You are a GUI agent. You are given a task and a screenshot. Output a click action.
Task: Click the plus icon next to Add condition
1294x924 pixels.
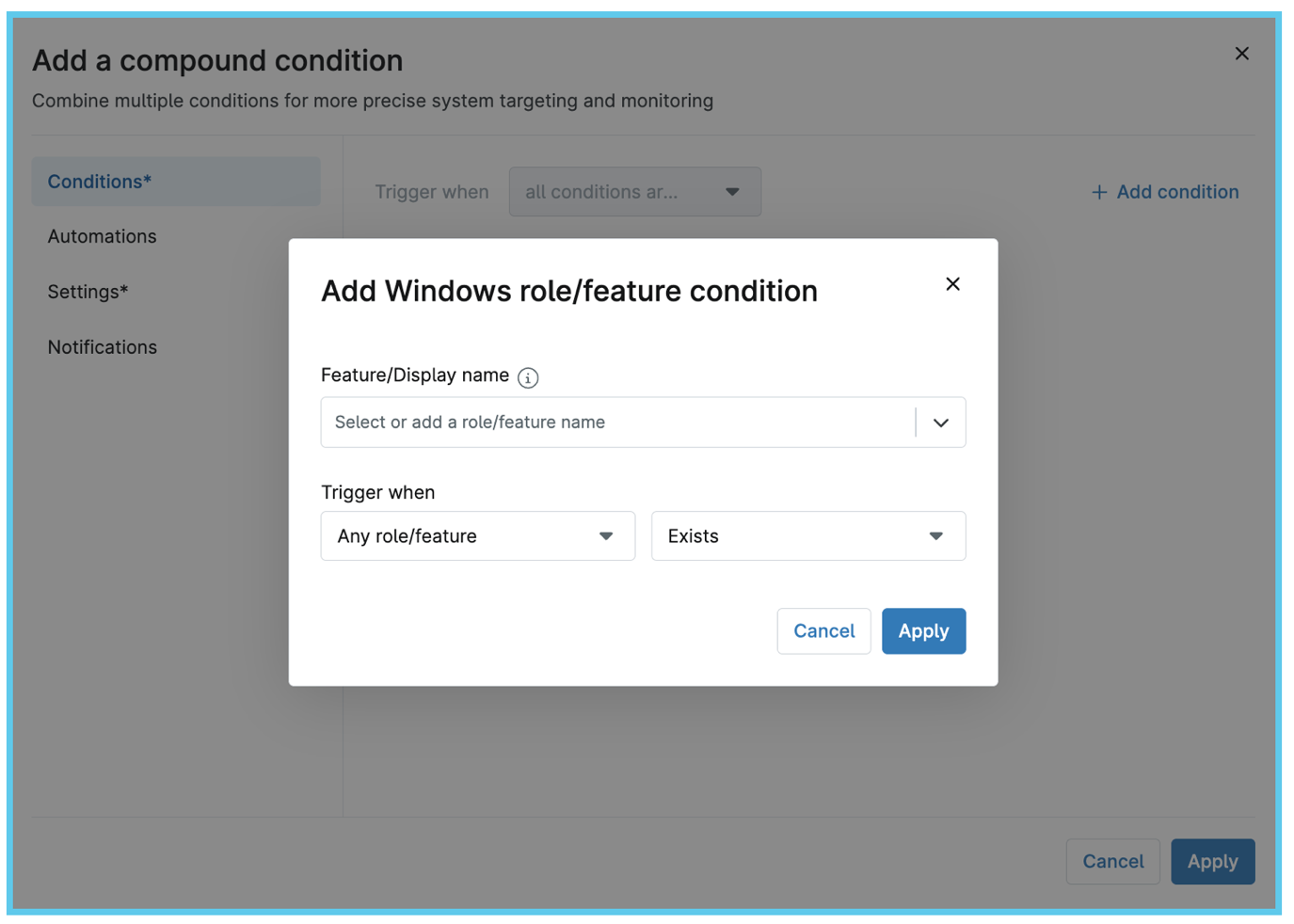pos(1098,192)
